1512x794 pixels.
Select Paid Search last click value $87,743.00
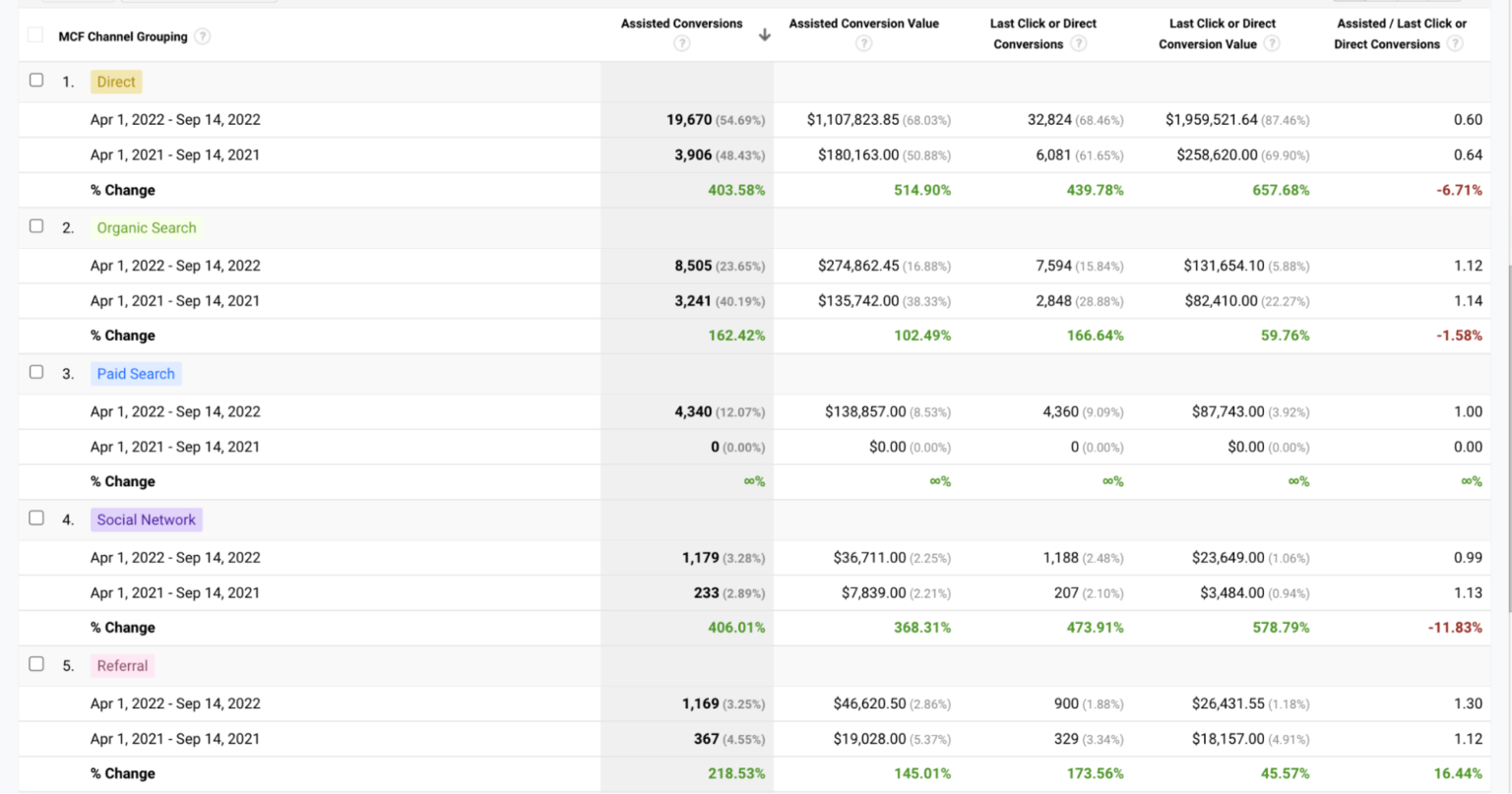coord(1228,412)
